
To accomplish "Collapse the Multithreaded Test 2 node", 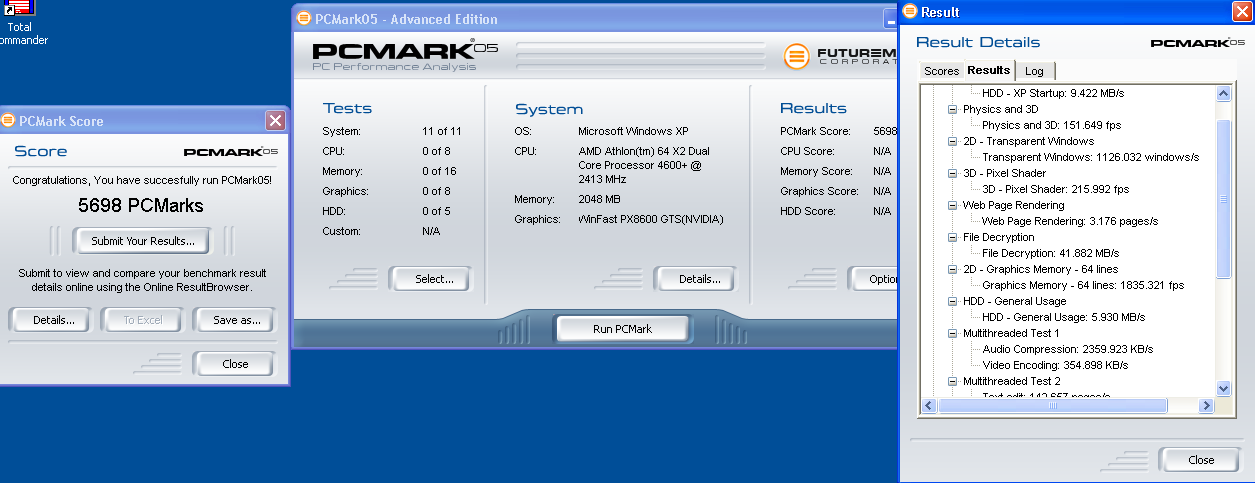I will click(x=953, y=381).
